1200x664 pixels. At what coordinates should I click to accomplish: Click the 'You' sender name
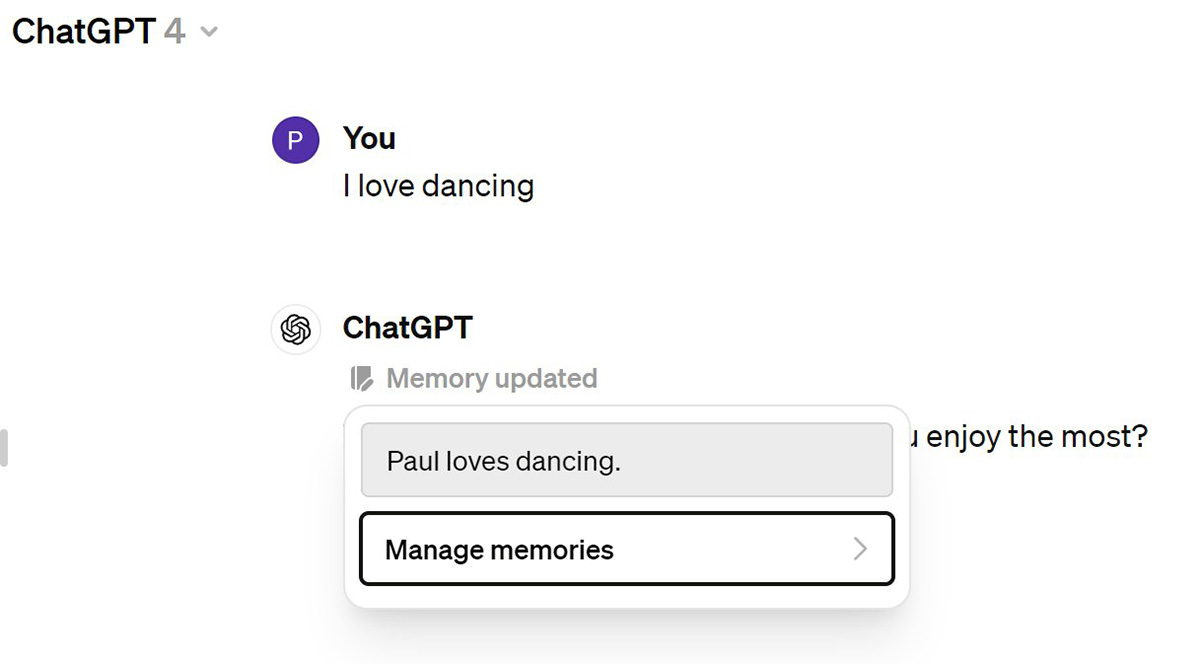point(369,138)
